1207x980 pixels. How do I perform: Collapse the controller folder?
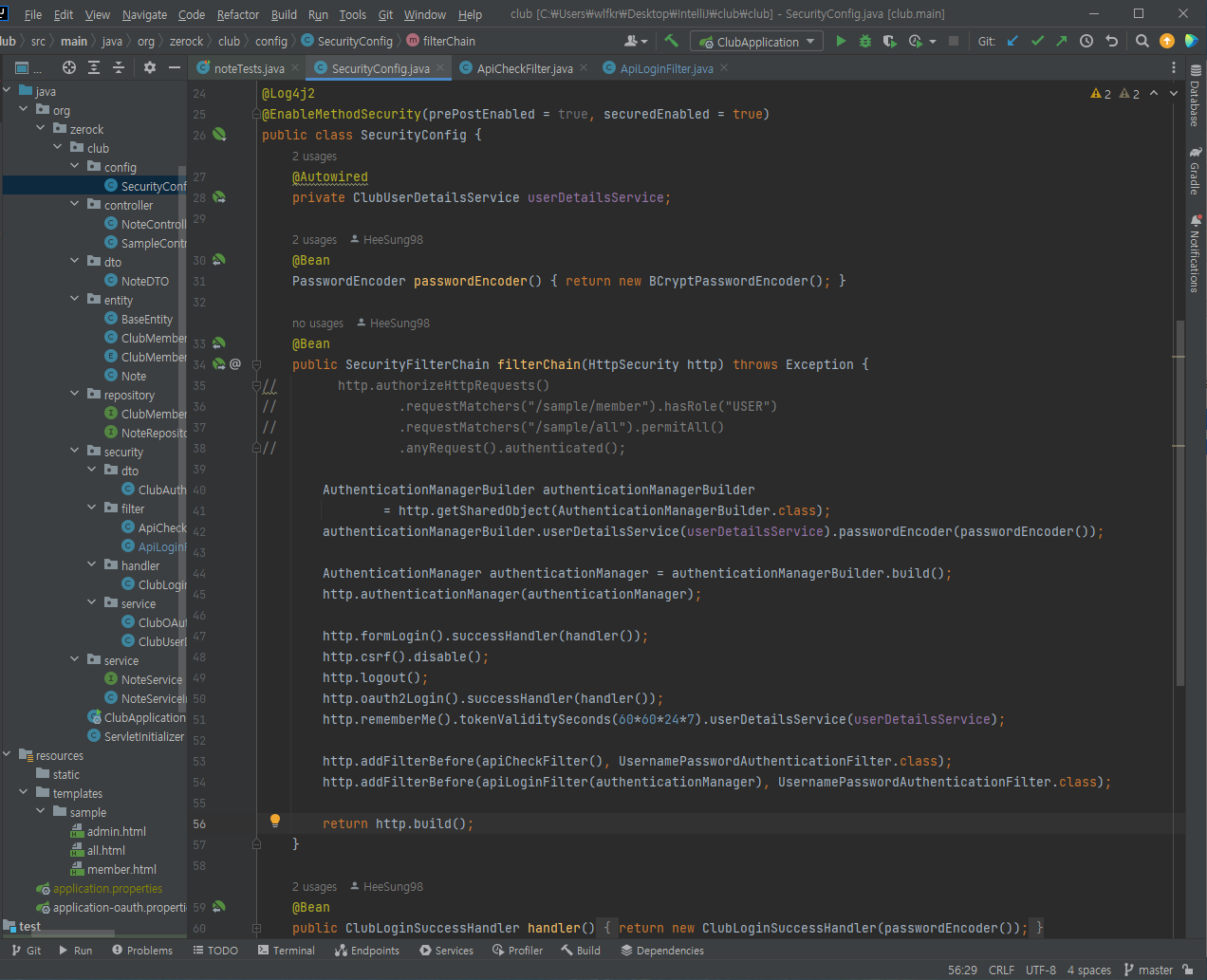(75, 204)
